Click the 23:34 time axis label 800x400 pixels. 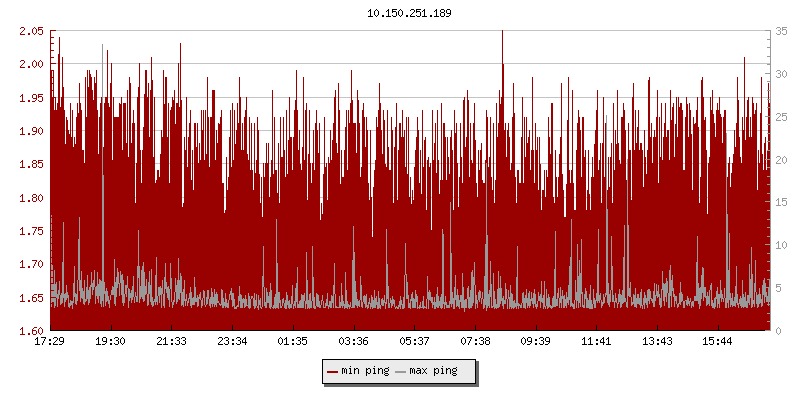(x=232, y=341)
